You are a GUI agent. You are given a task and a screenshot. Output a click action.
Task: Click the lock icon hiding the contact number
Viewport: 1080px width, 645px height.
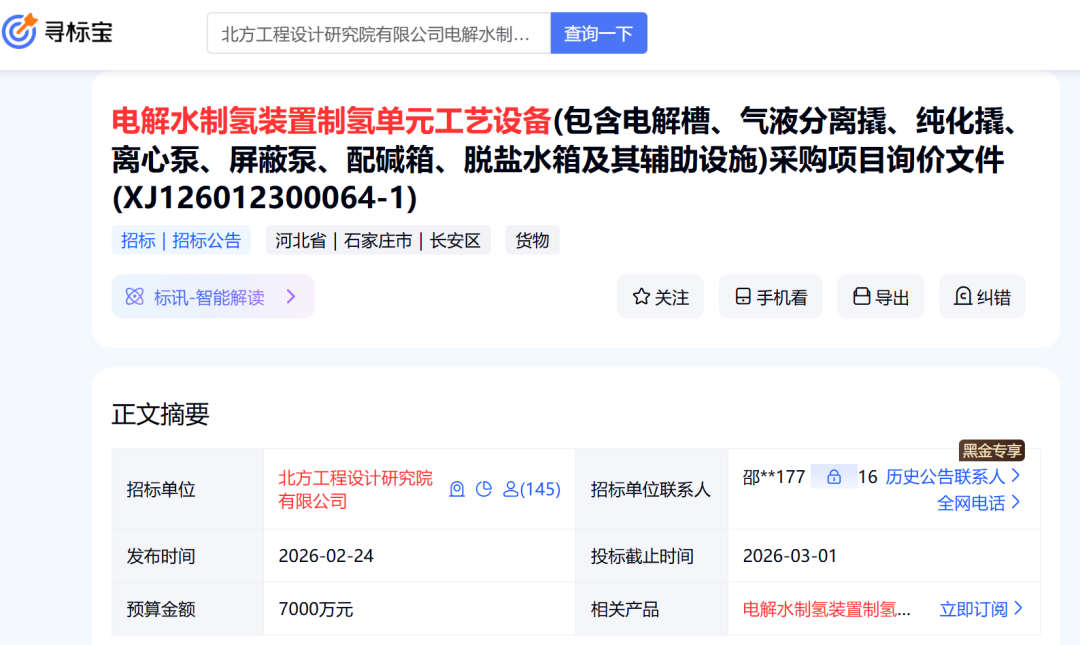[x=834, y=477]
